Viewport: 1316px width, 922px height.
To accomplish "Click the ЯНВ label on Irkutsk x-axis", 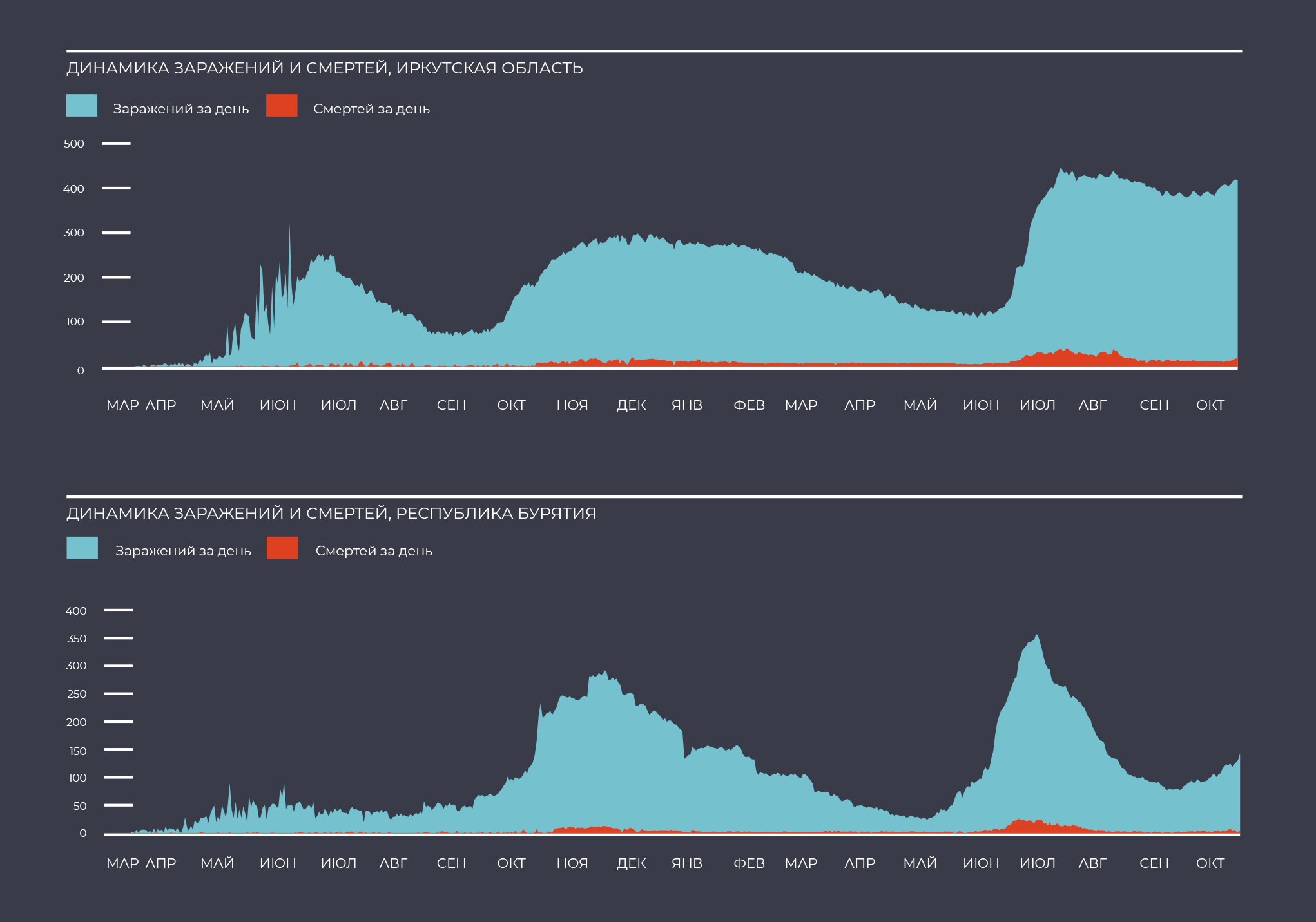I will pyautogui.click(x=687, y=405).
